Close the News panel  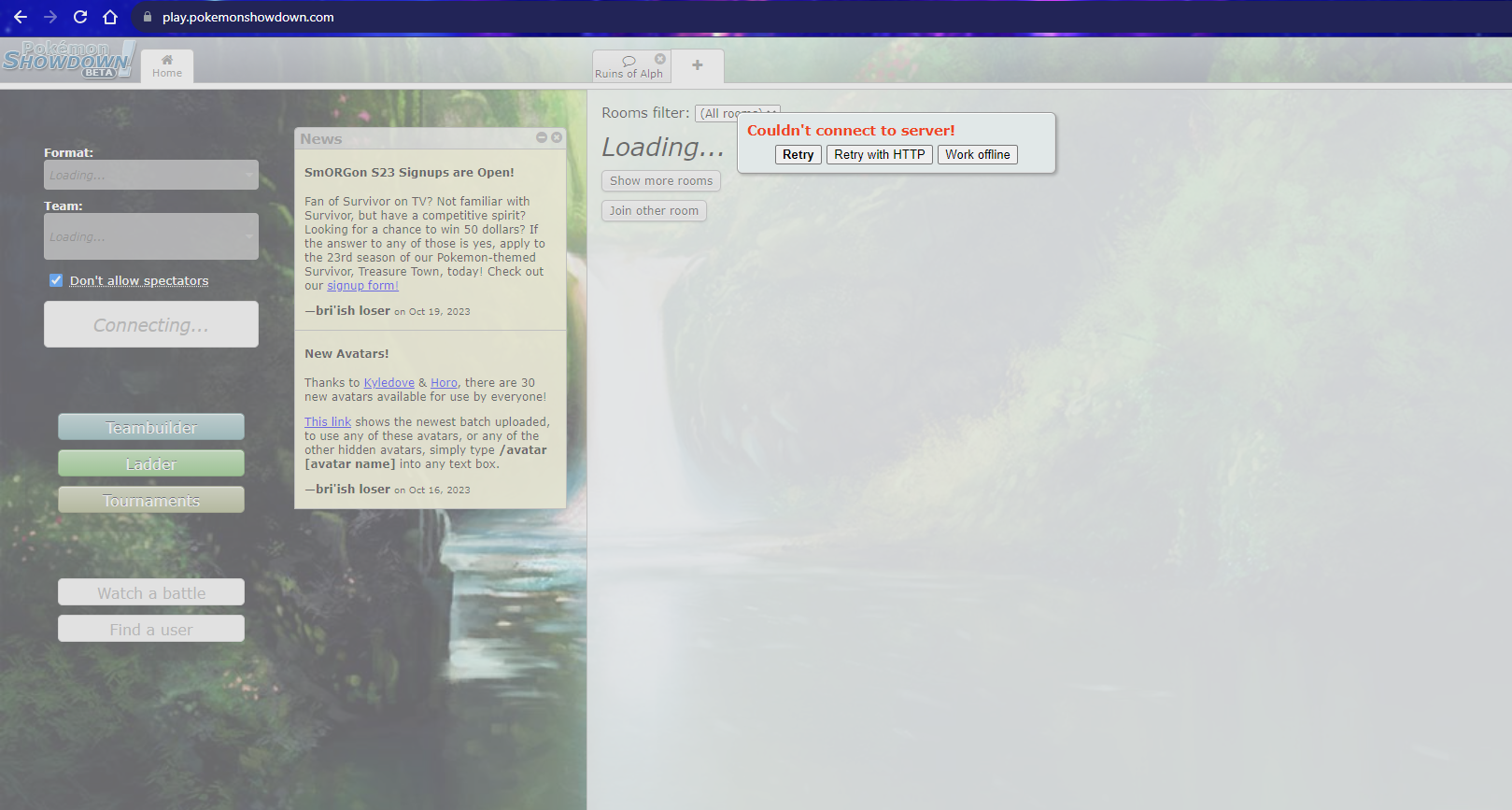coord(557,137)
